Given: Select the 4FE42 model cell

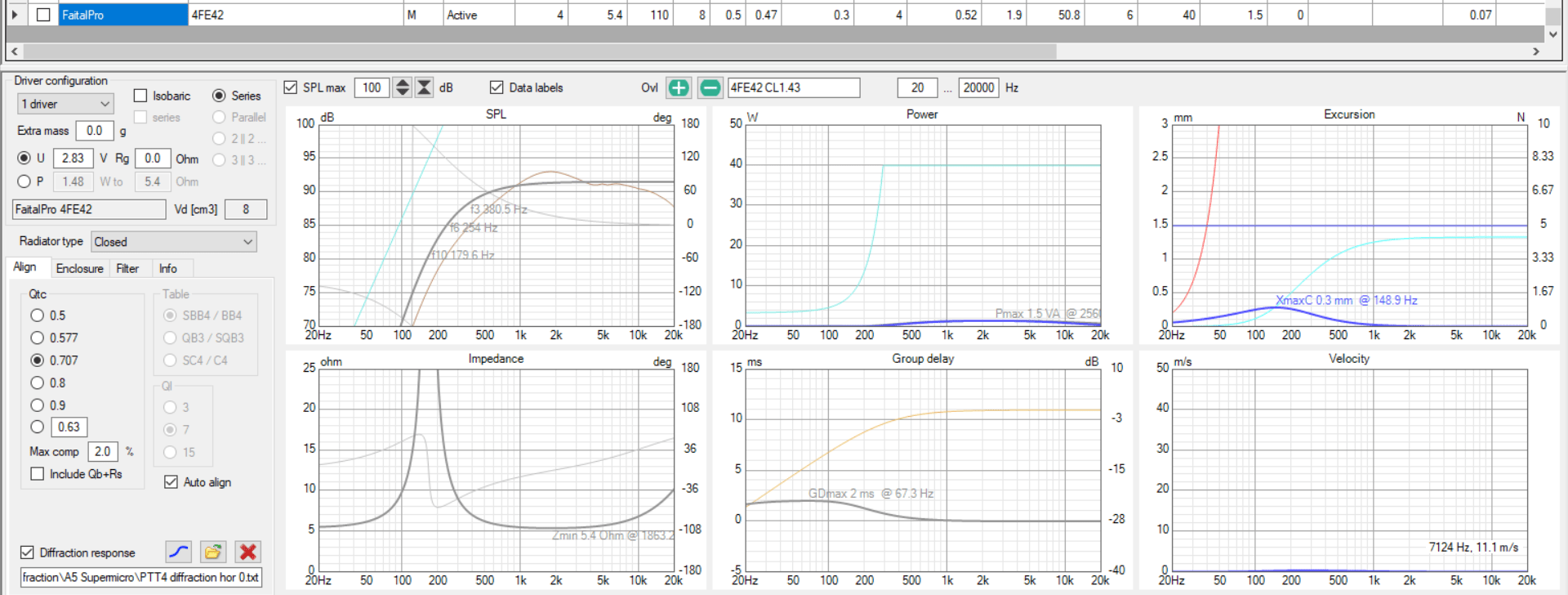Looking at the screenshot, I should tap(296, 15).
